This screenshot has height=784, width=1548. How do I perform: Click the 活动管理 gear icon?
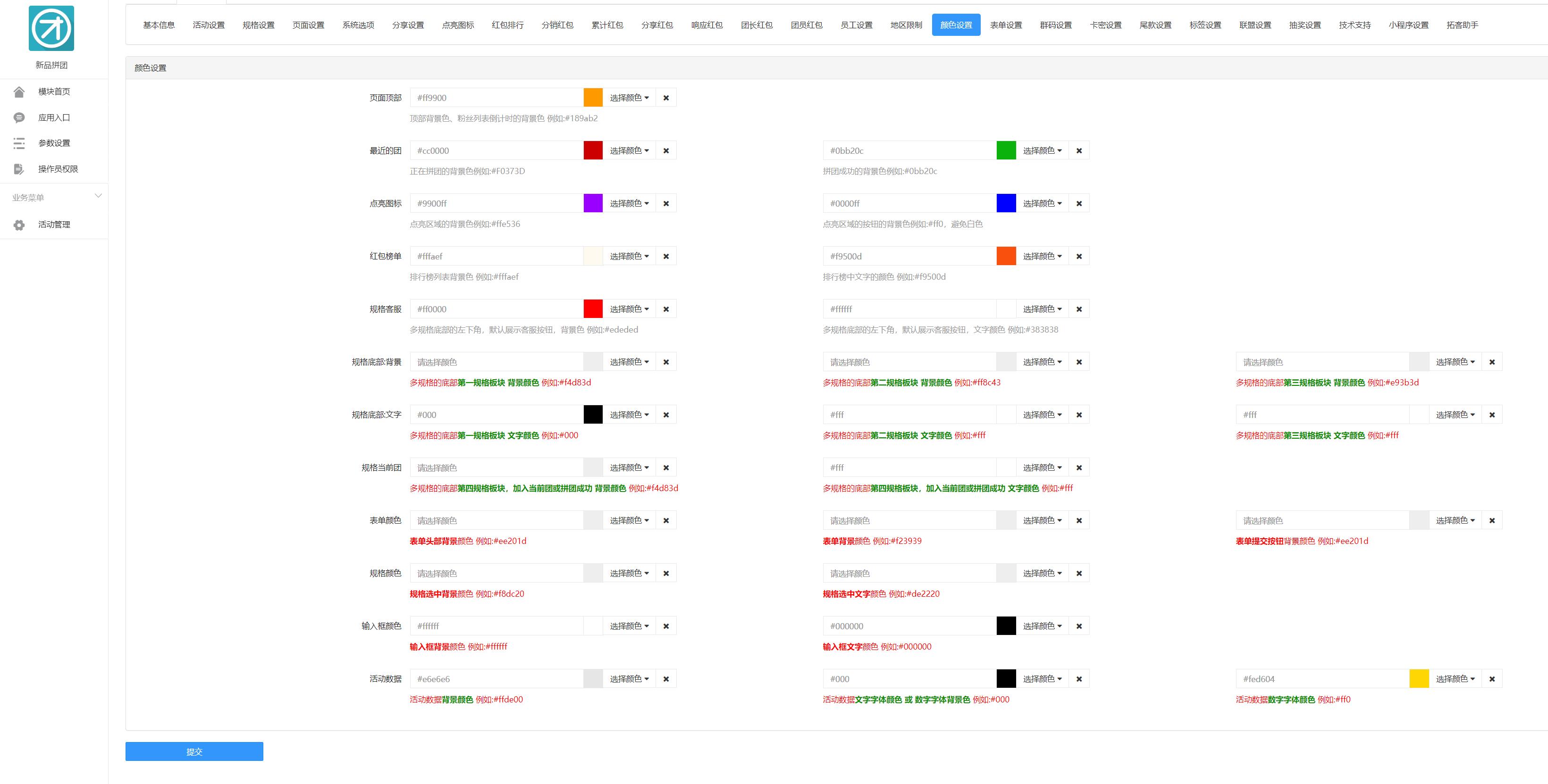pos(19,225)
